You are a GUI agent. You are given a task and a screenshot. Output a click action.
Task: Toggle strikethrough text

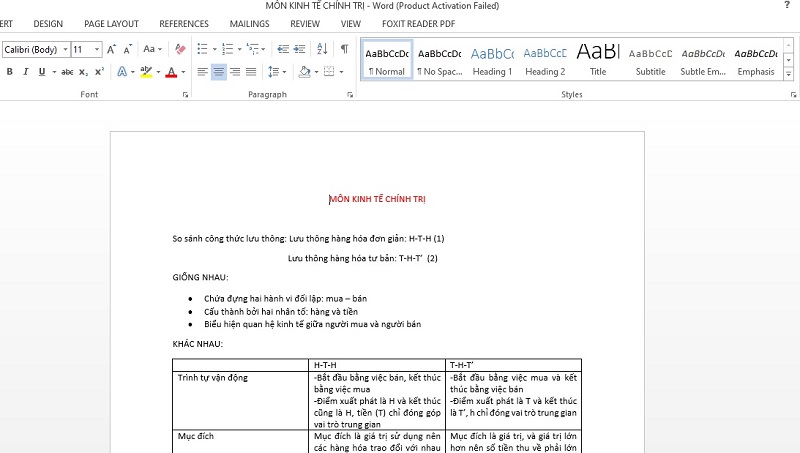coord(67,72)
